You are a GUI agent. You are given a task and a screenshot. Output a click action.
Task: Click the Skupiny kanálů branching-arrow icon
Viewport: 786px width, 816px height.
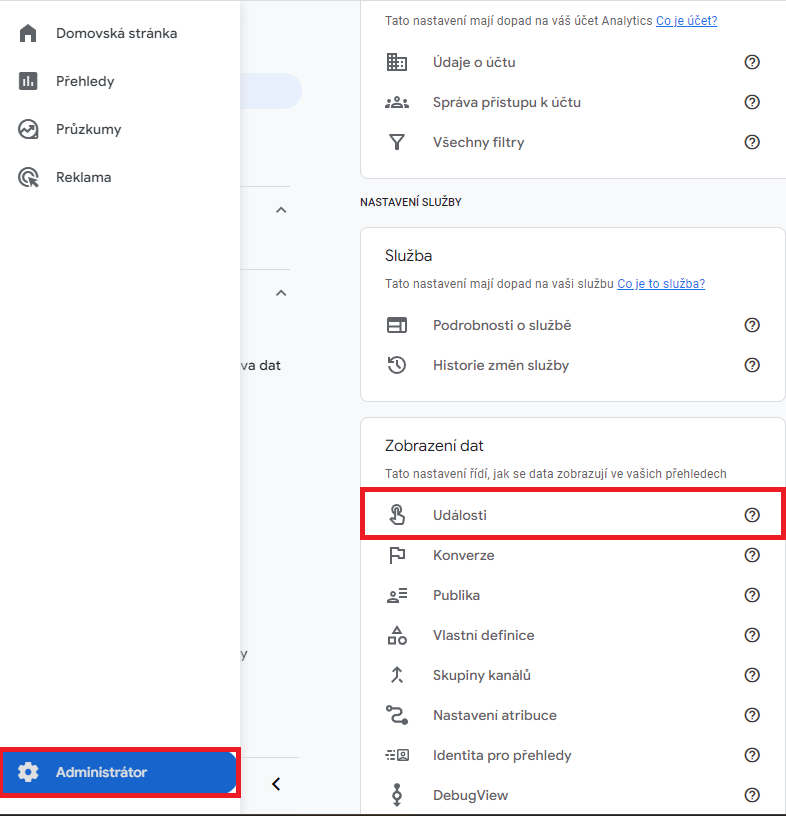[397, 675]
